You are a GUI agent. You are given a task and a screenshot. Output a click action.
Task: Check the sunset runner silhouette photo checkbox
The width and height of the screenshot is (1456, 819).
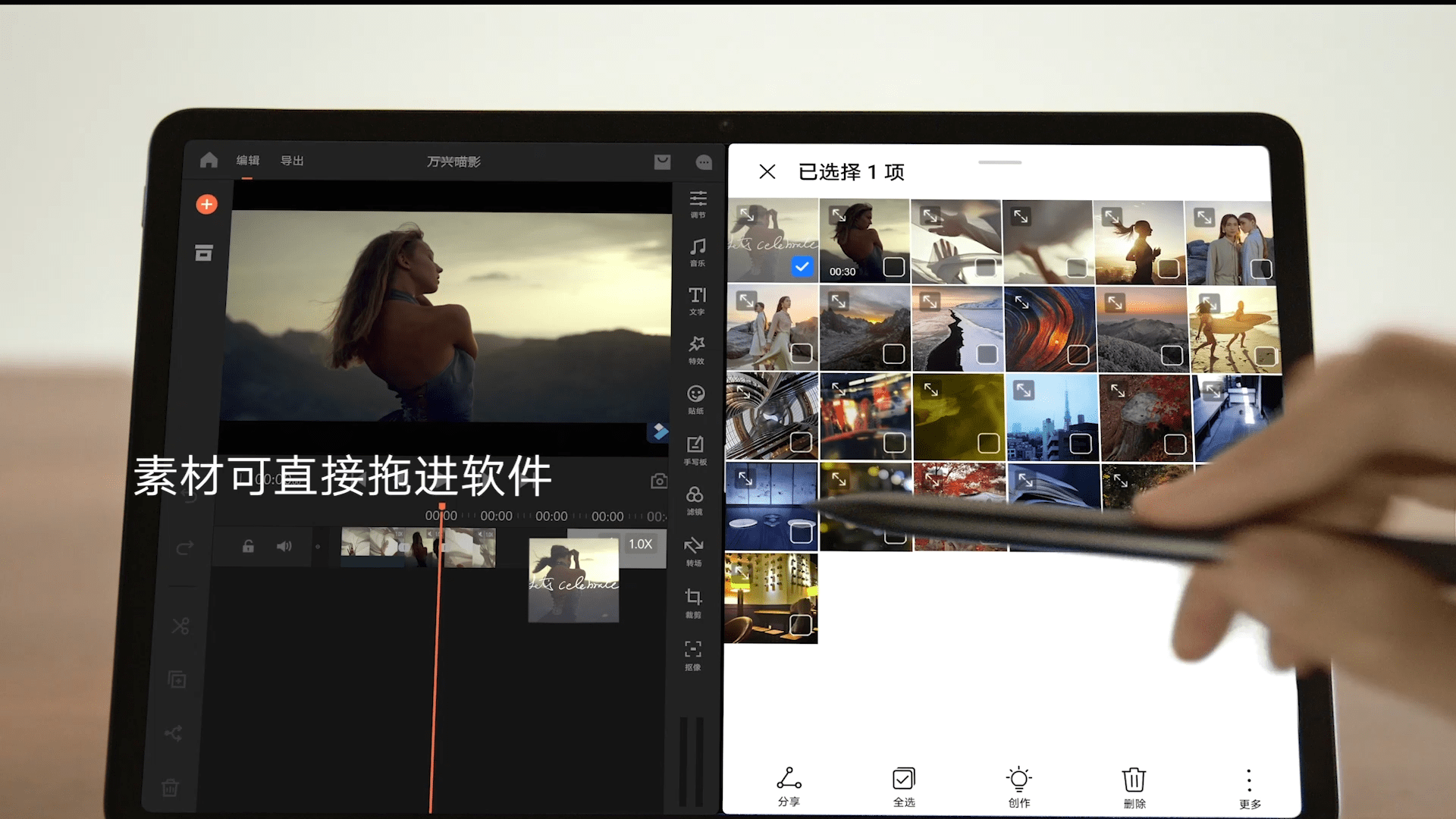(1169, 268)
